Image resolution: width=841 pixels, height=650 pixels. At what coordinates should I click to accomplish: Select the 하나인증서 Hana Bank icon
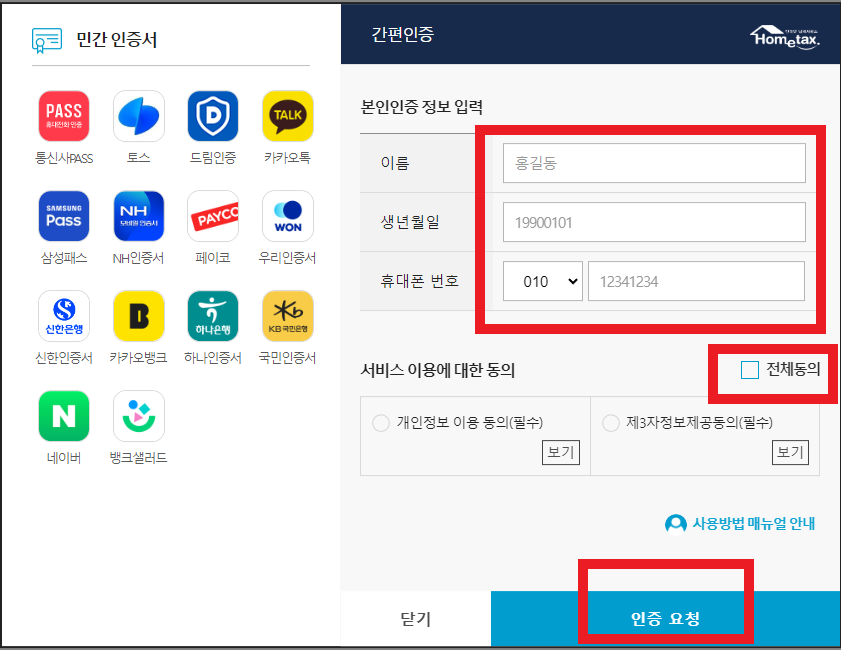click(213, 316)
